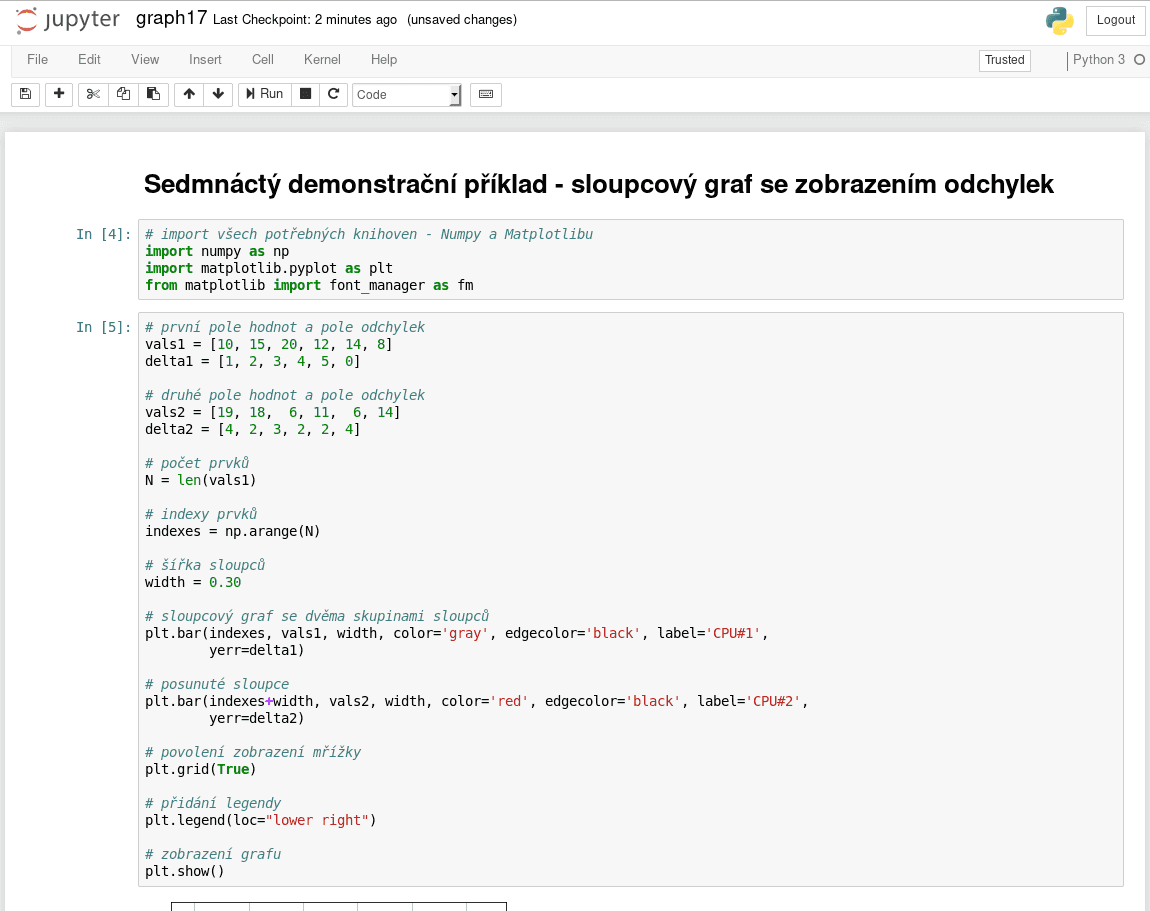Click the '# první pole hodnot' comment

click(x=285, y=328)
